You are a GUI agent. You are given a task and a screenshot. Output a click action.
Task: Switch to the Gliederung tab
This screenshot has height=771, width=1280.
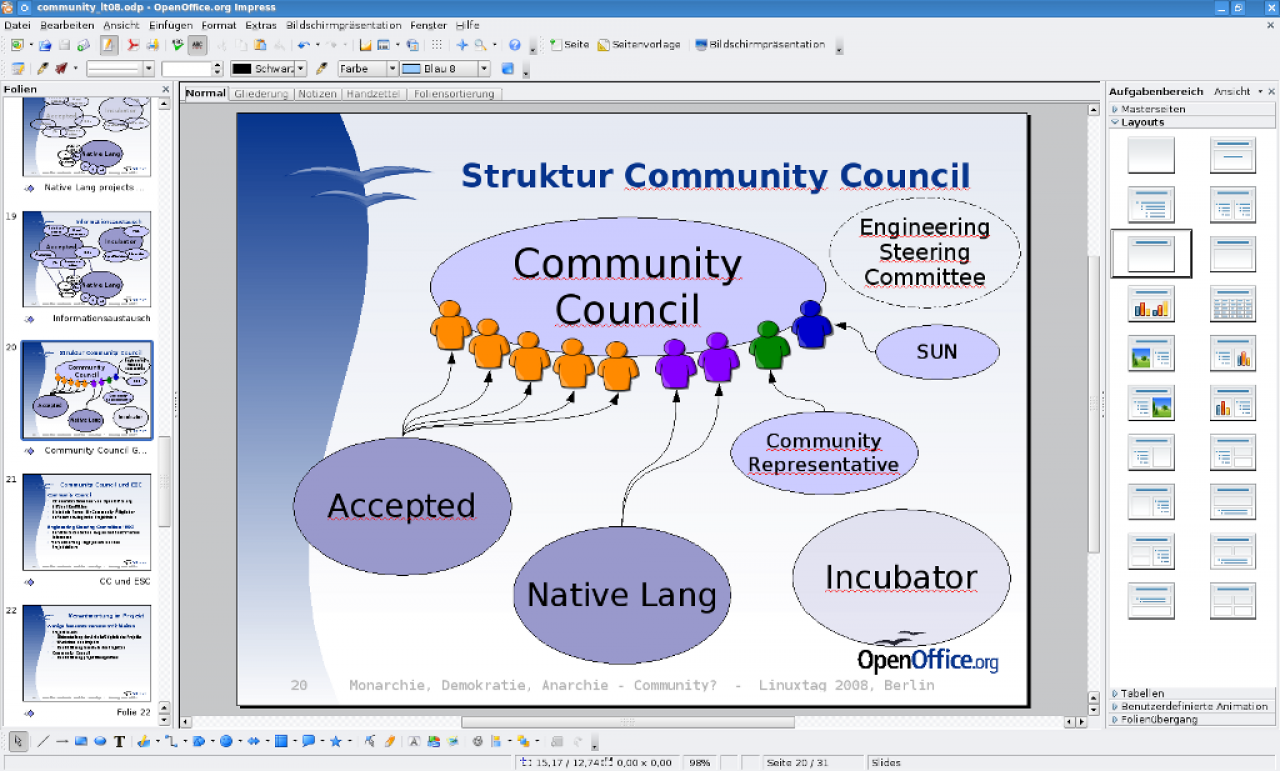(261, 94)
